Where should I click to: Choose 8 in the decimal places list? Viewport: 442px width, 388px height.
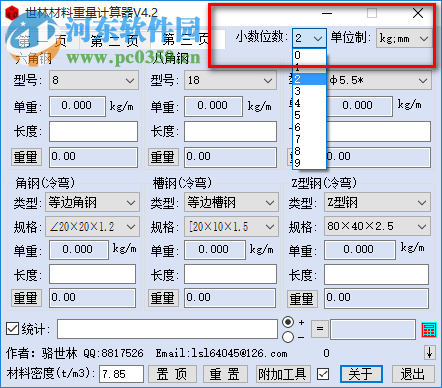tap(309, 151)
